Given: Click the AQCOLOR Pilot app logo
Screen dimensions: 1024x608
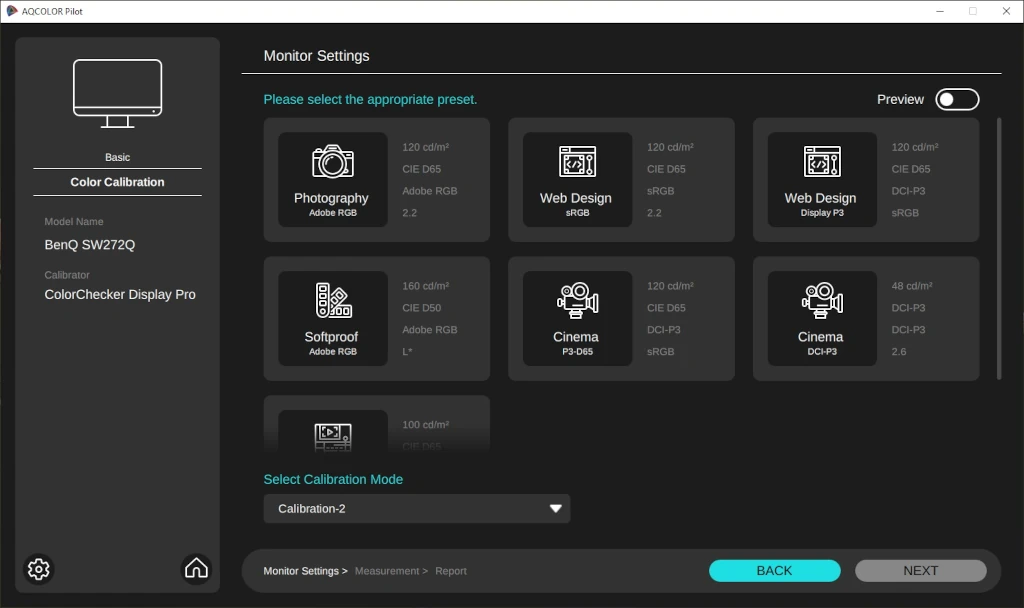Looking at the screenshot, I should (12, 11).
